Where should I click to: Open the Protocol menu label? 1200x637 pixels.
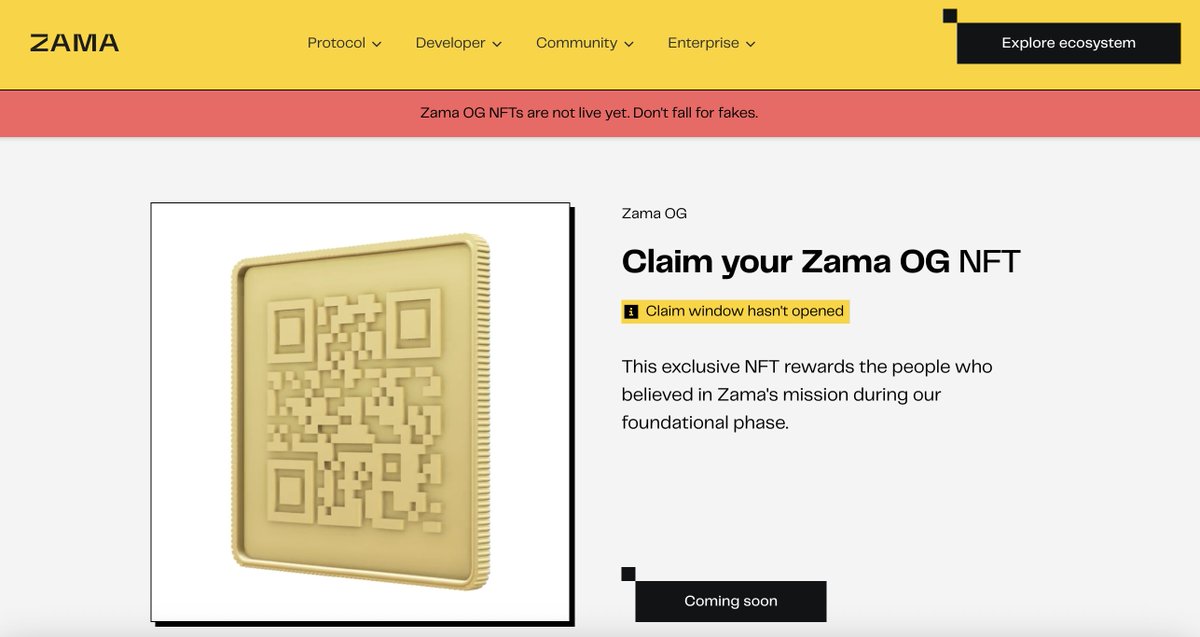336,43
